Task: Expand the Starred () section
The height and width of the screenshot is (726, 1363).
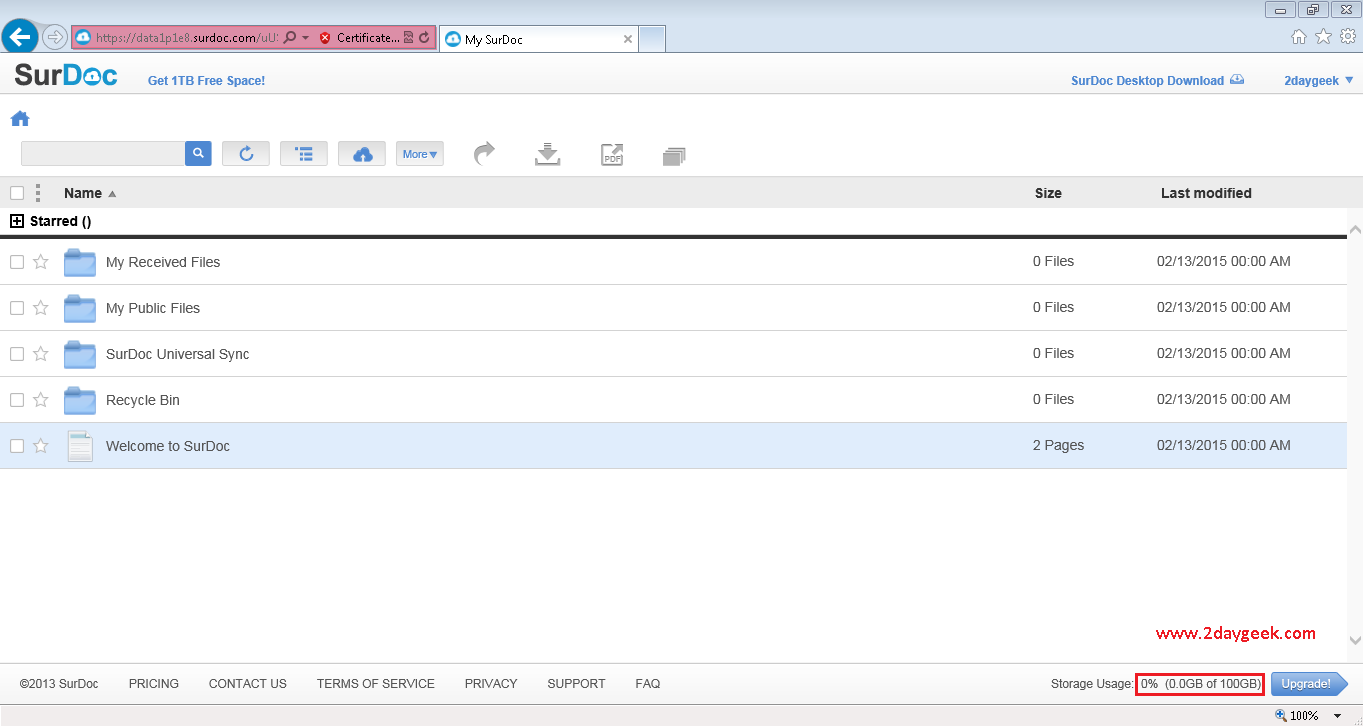Action: coord(17,221)
